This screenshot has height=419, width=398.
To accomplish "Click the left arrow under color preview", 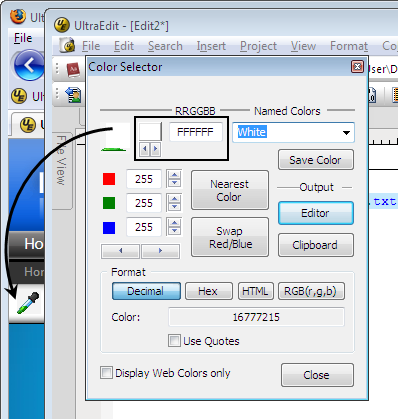I will [x=145, y=149].
